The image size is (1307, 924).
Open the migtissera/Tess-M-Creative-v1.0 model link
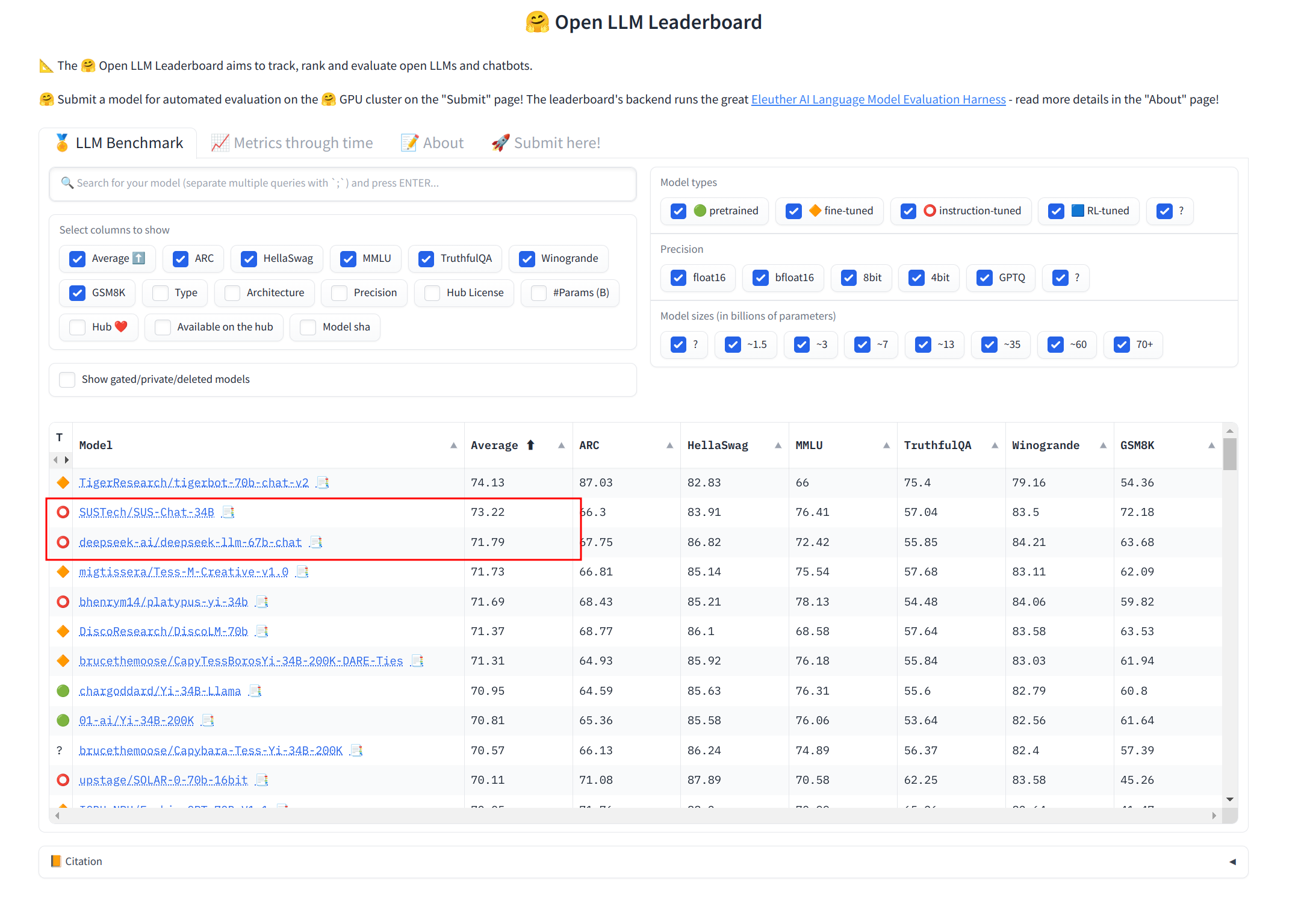(x=184, y=572)
